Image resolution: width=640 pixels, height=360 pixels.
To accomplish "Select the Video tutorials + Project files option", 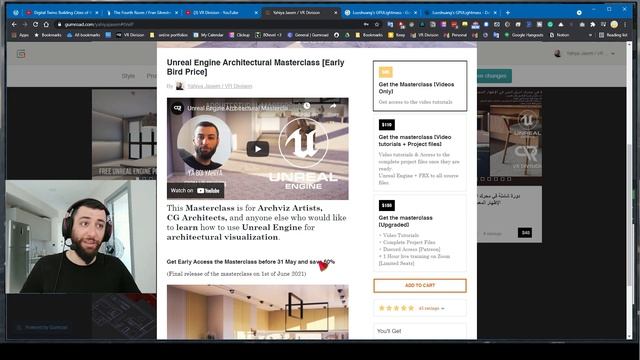I will [420, 153].
